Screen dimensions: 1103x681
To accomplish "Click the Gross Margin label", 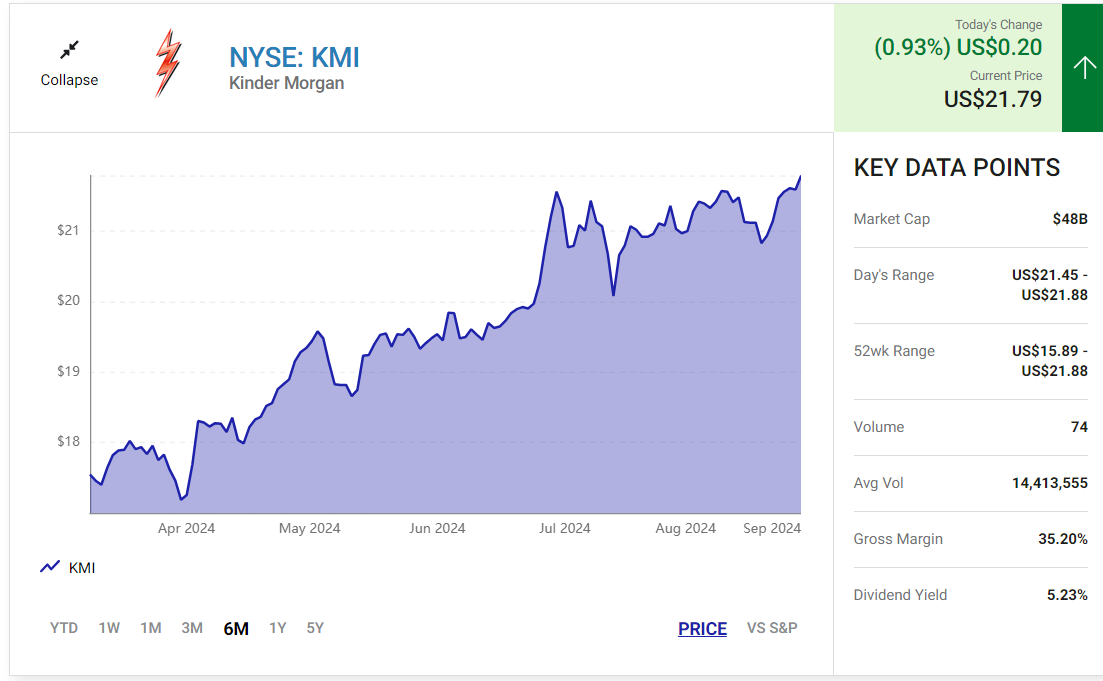I will pos(898,539).
